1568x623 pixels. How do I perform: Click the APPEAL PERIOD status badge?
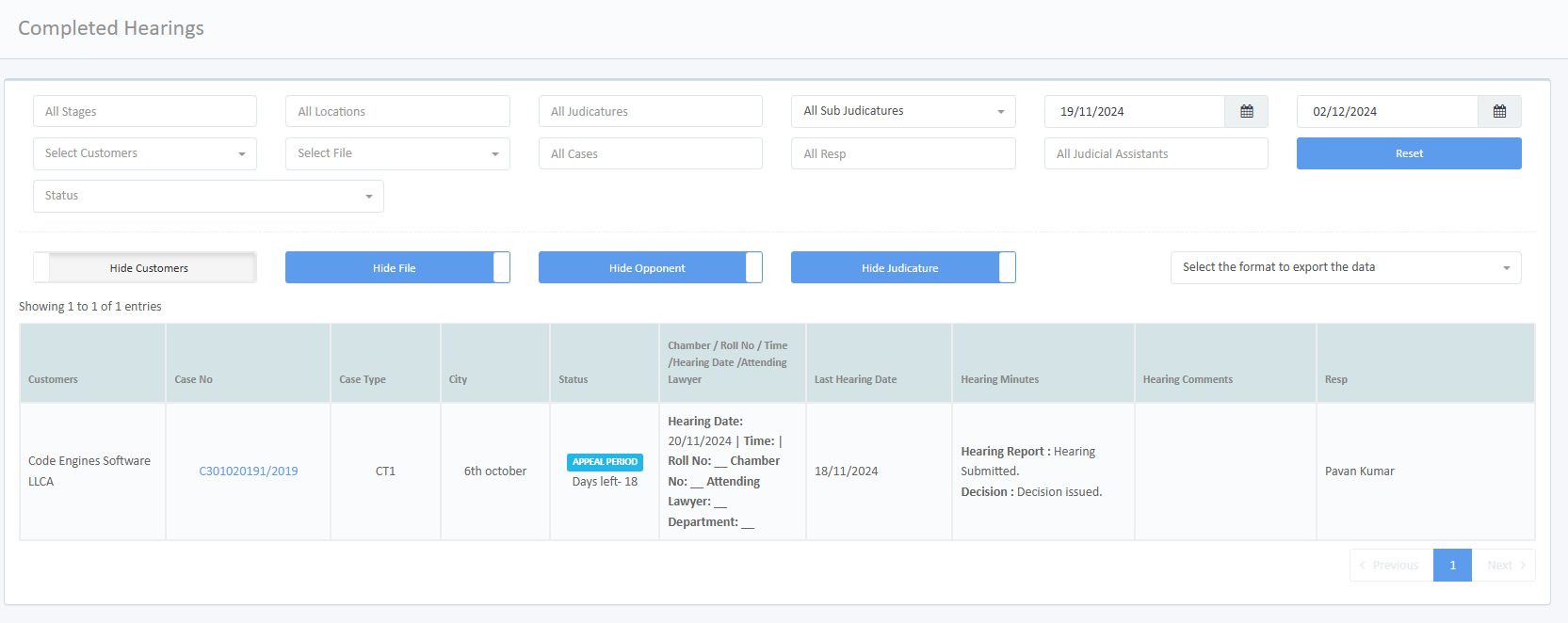point(605,462)
